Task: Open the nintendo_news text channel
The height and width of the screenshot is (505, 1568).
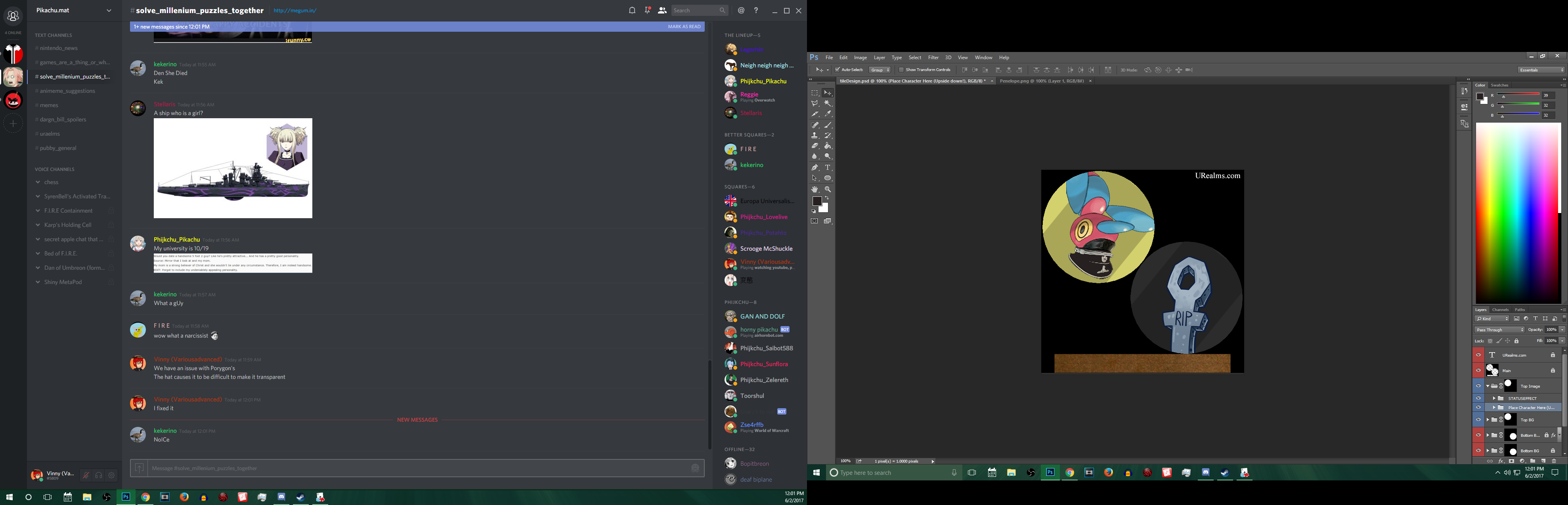Action: click(x=58, y=48)
